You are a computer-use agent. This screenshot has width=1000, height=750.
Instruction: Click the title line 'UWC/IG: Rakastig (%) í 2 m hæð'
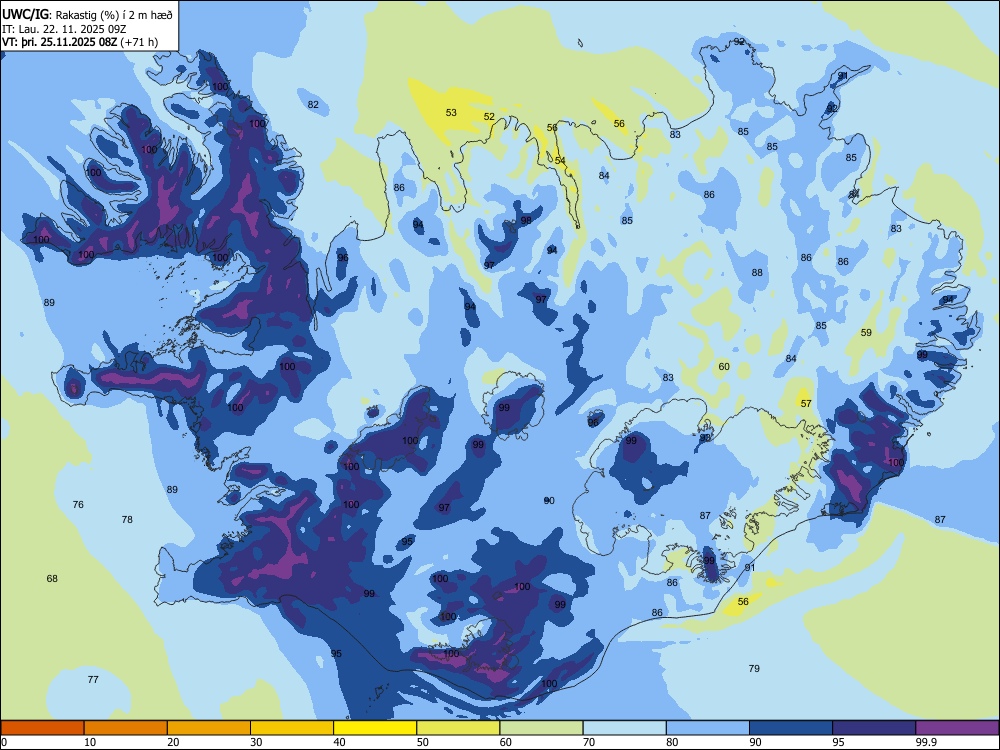[87, 14]
